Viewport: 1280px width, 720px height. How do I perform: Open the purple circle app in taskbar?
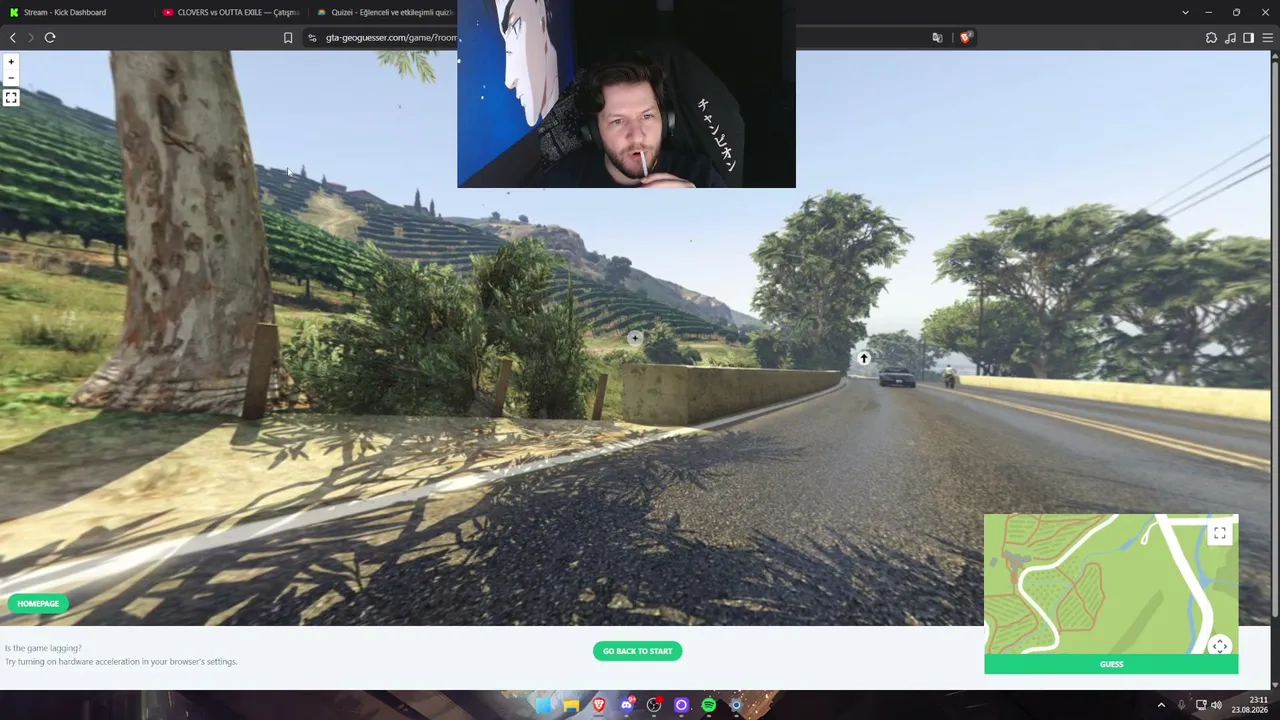(682, 705)
